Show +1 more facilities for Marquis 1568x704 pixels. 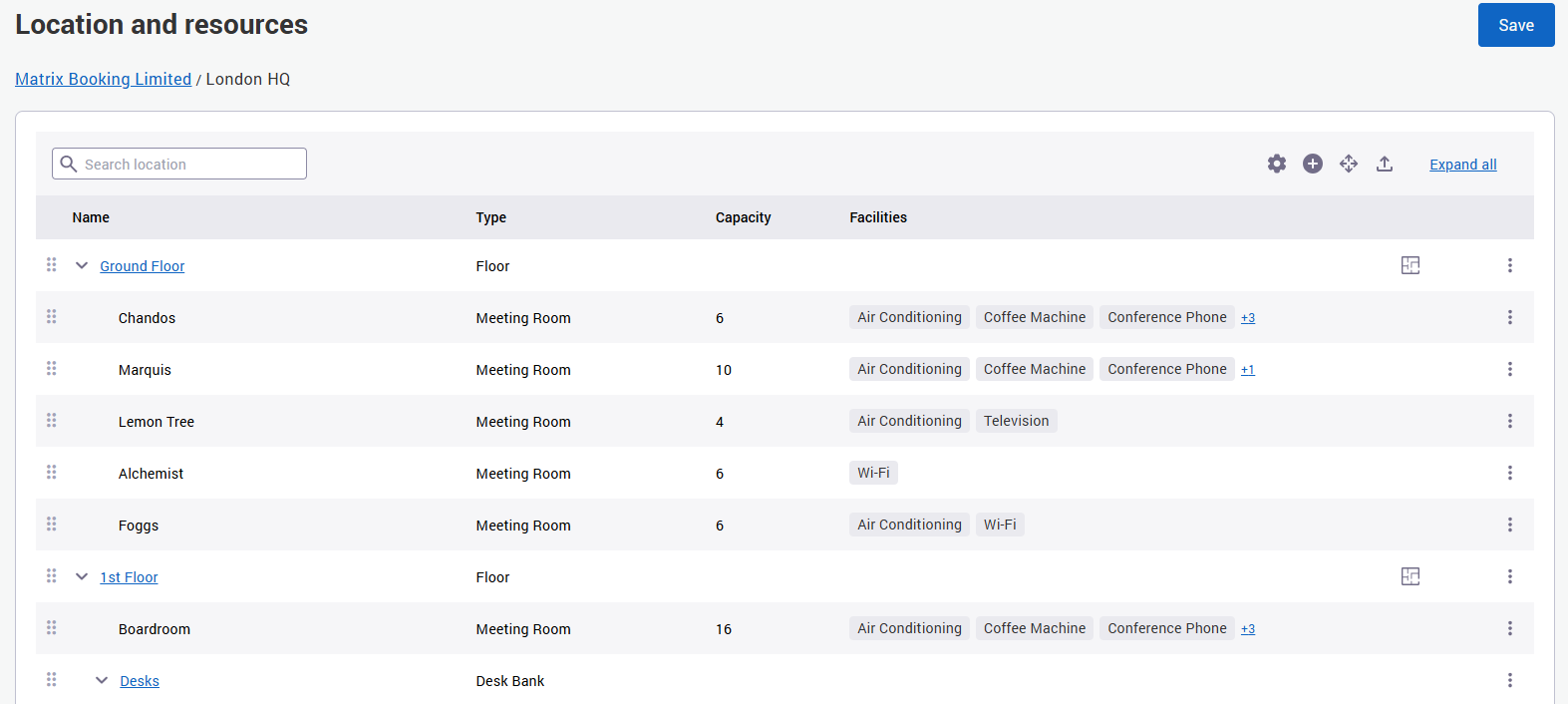point(1248,370)
